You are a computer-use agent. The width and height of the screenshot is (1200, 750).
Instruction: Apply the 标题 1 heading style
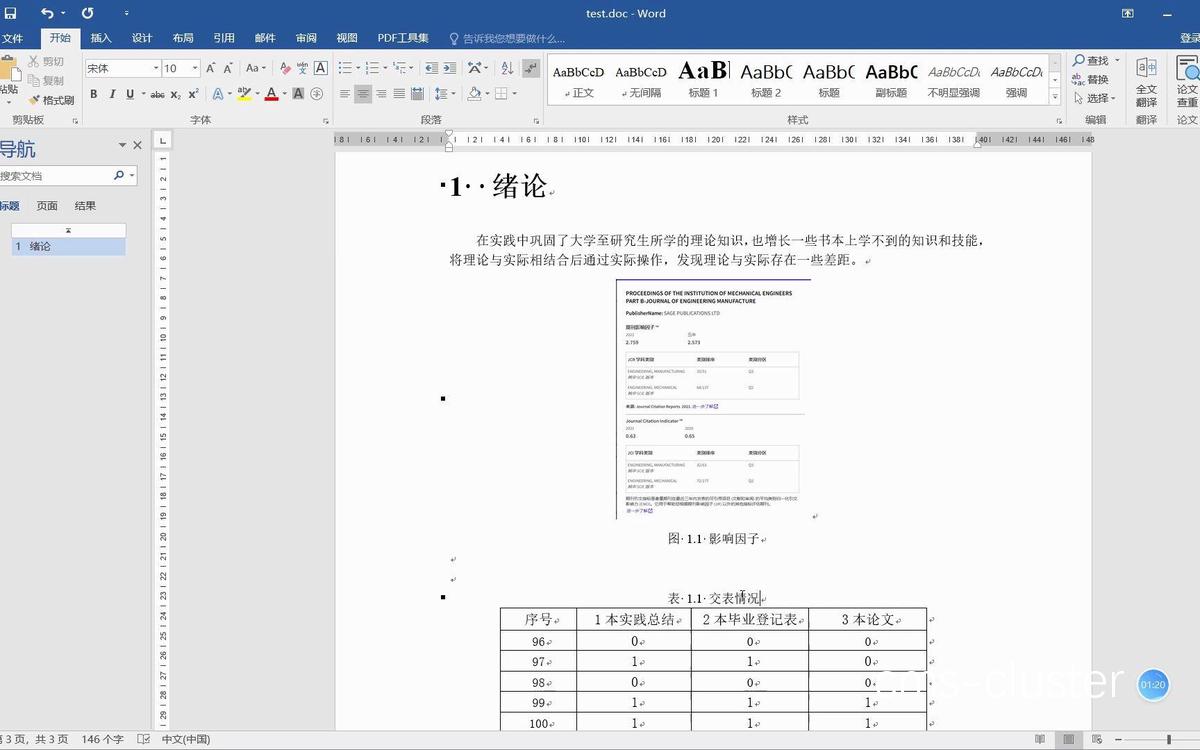coord(703,80)
